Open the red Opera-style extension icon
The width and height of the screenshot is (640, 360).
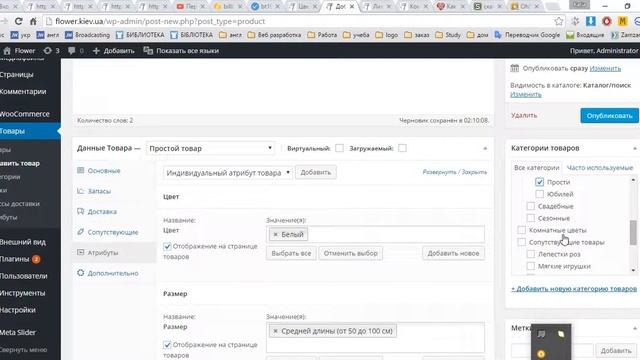607,21
